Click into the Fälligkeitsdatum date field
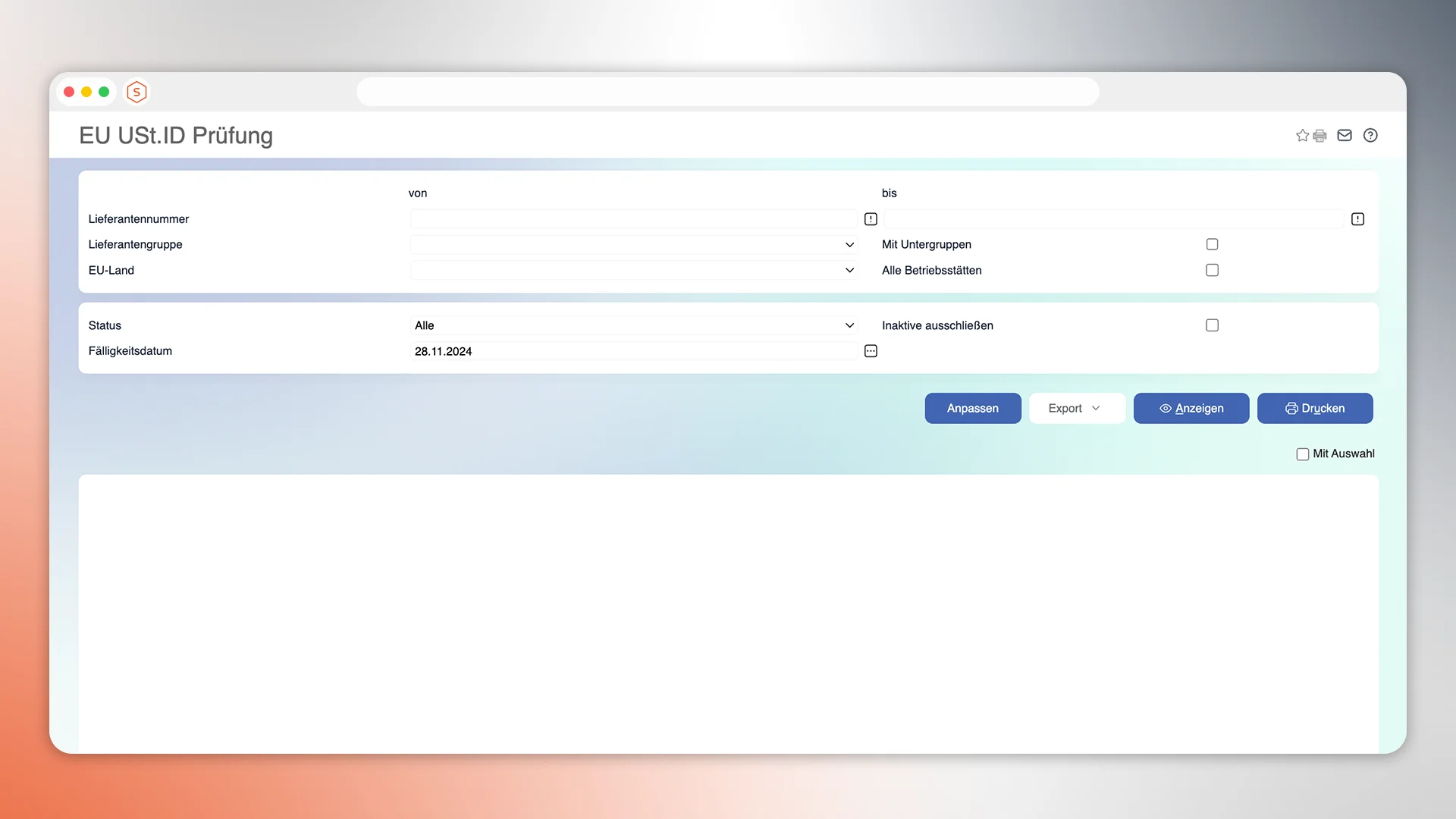Image resolution: width=1456 pixels, height=819 pixels. coord(633,351)
